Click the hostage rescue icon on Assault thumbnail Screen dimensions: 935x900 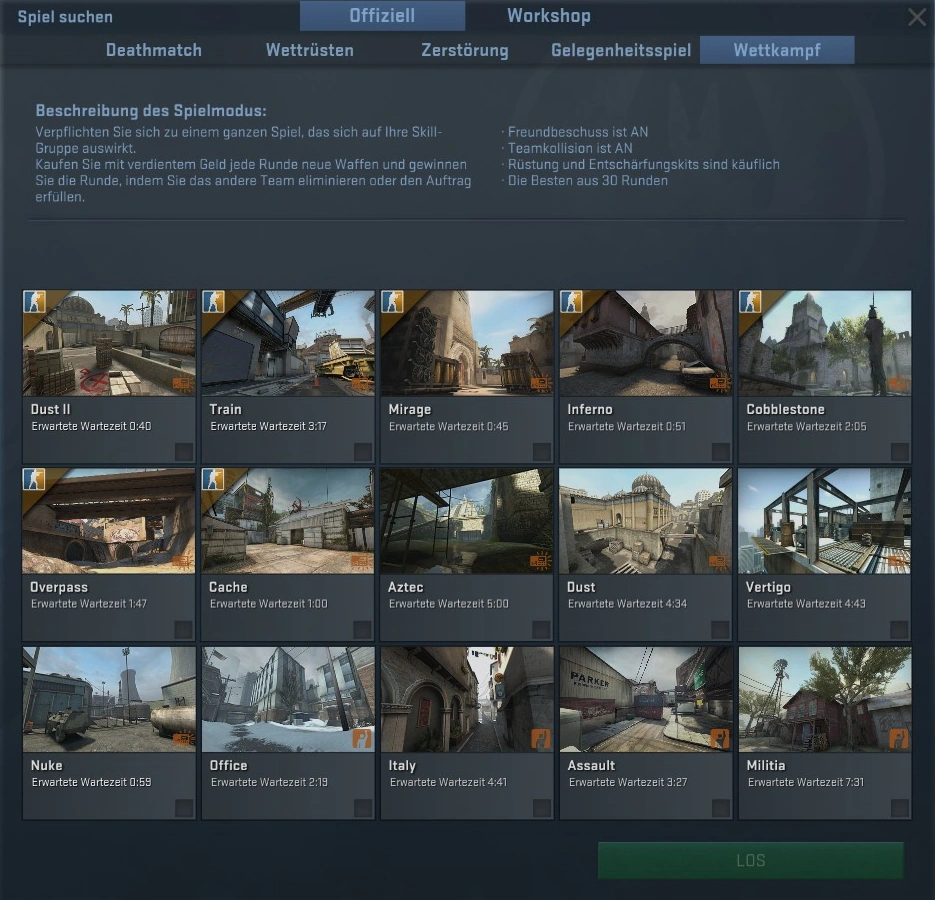coord(720,739)
